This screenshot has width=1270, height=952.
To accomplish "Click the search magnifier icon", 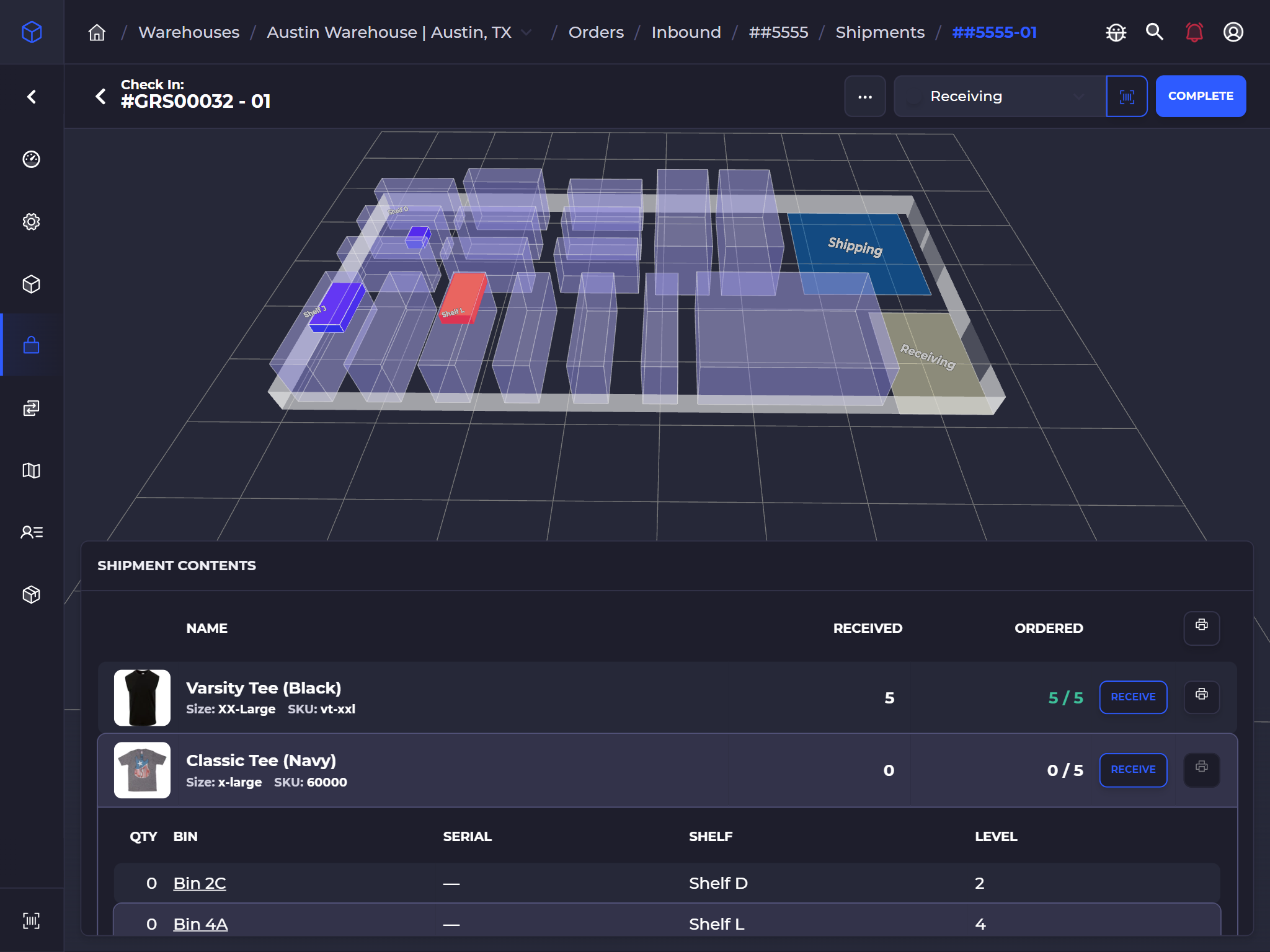I will point(1154,32).
